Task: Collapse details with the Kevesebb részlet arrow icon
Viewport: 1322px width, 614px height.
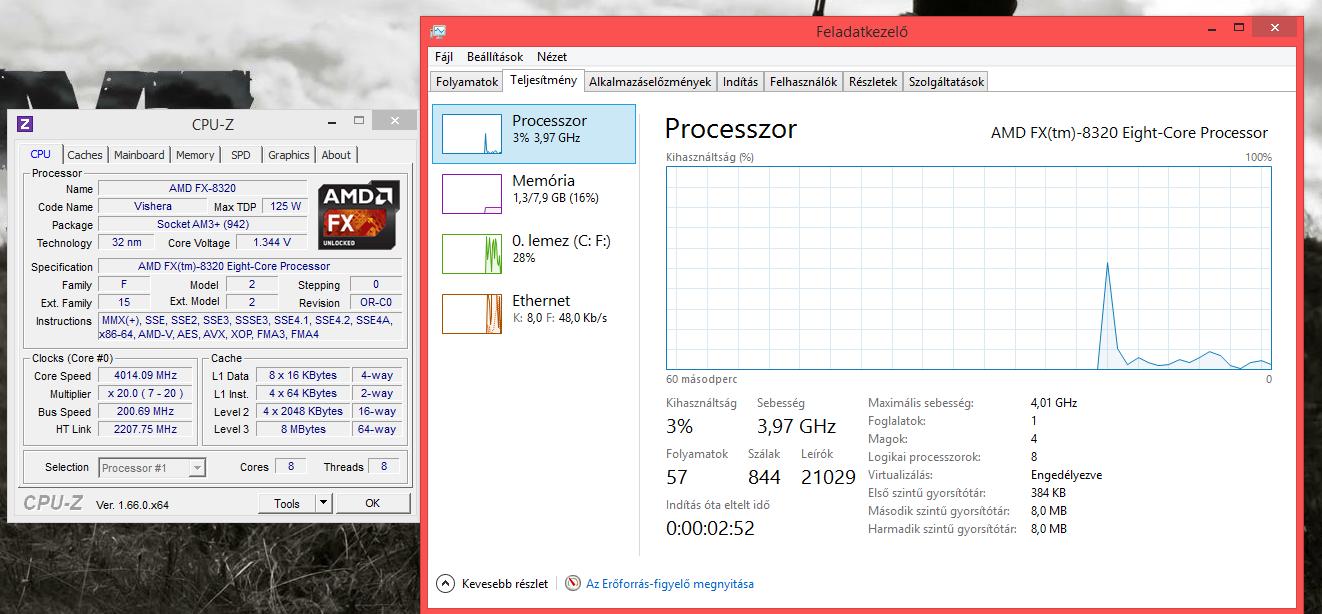Action: (446, 583)
